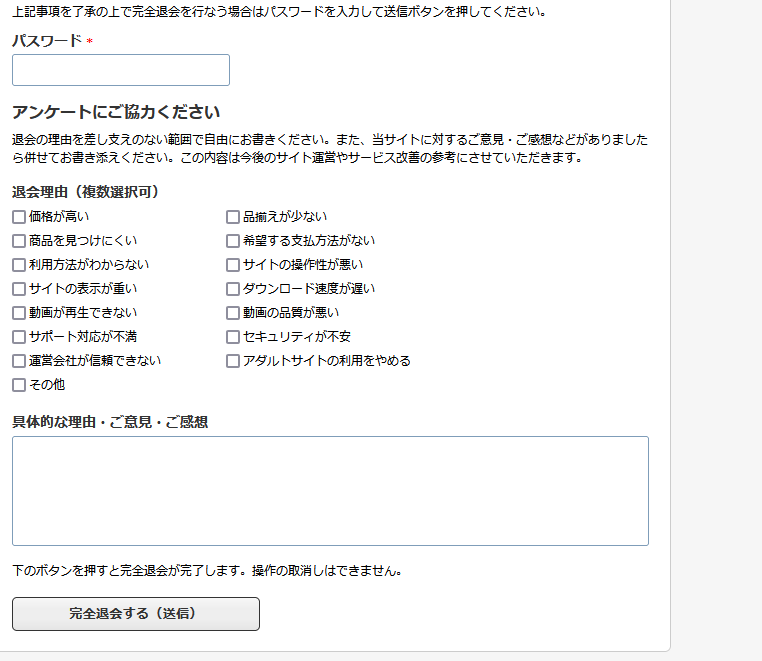Select the 商品を見つけにくい checkbox

pos(19,241)
